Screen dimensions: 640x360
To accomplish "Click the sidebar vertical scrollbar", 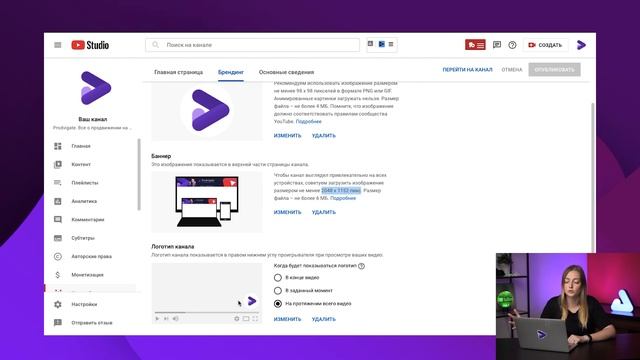I will click(139, 175).
